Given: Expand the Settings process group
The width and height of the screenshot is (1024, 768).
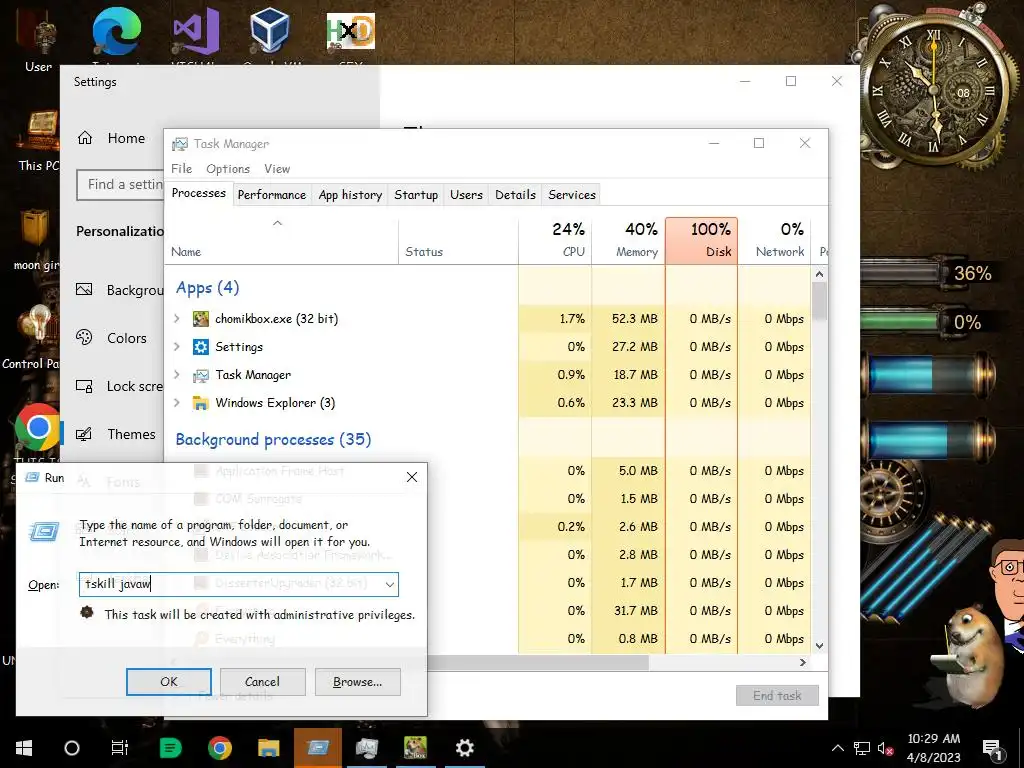Looking at the screenshot, I should tap(177, 347).
